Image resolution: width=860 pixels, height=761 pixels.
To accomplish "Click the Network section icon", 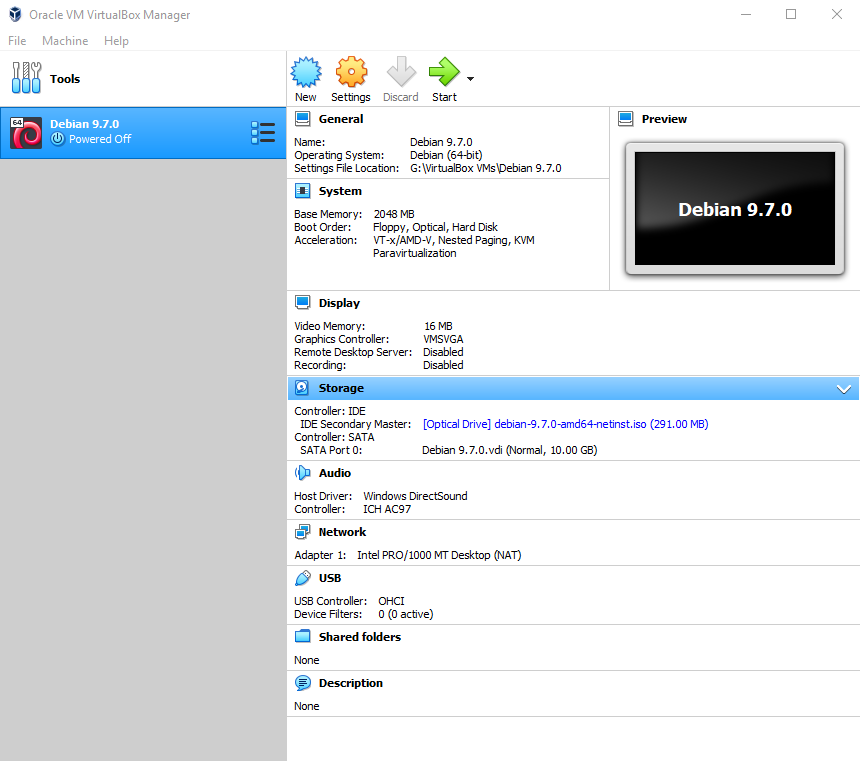I will [303, 532].
